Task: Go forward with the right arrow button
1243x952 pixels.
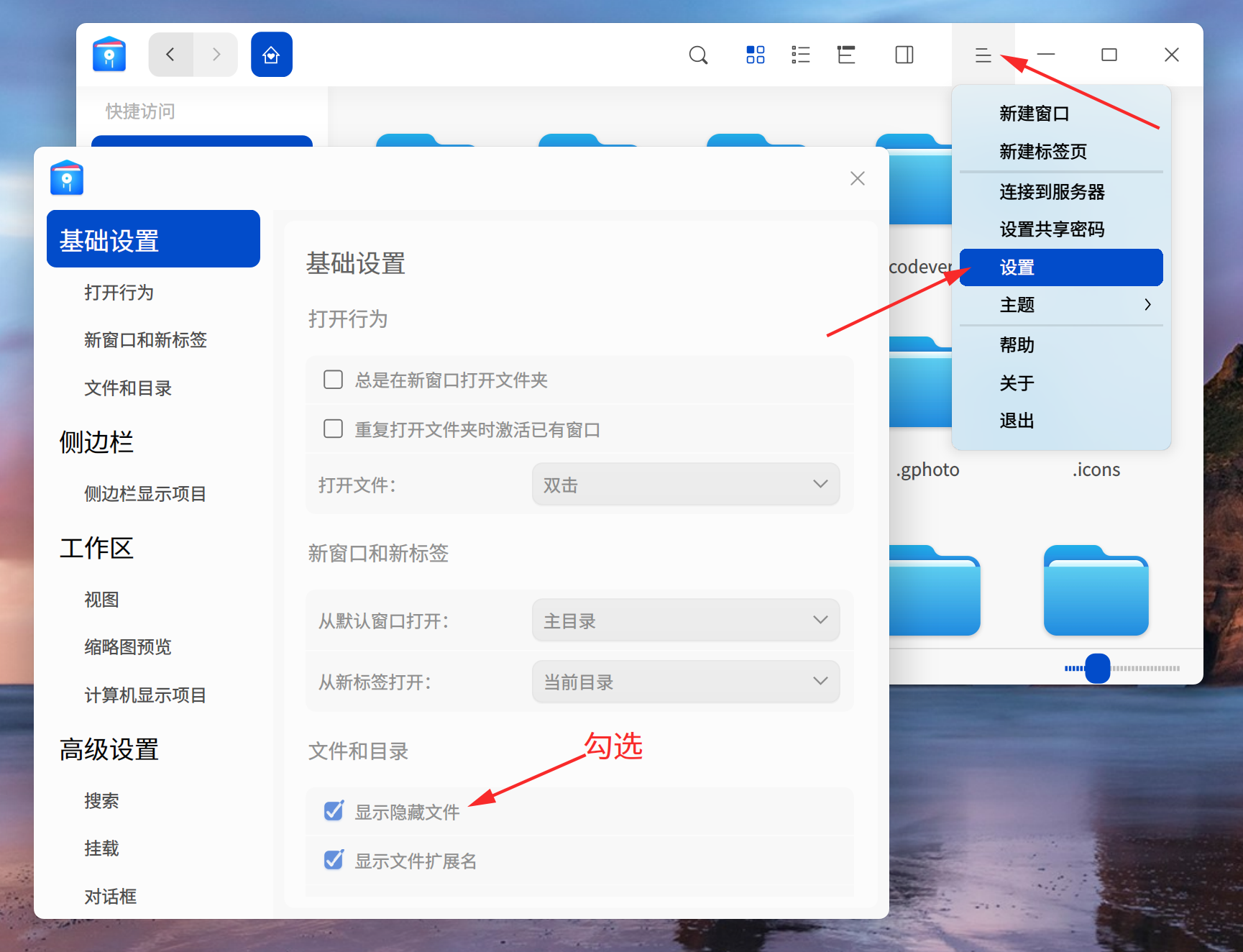Action: pos(216,54)
